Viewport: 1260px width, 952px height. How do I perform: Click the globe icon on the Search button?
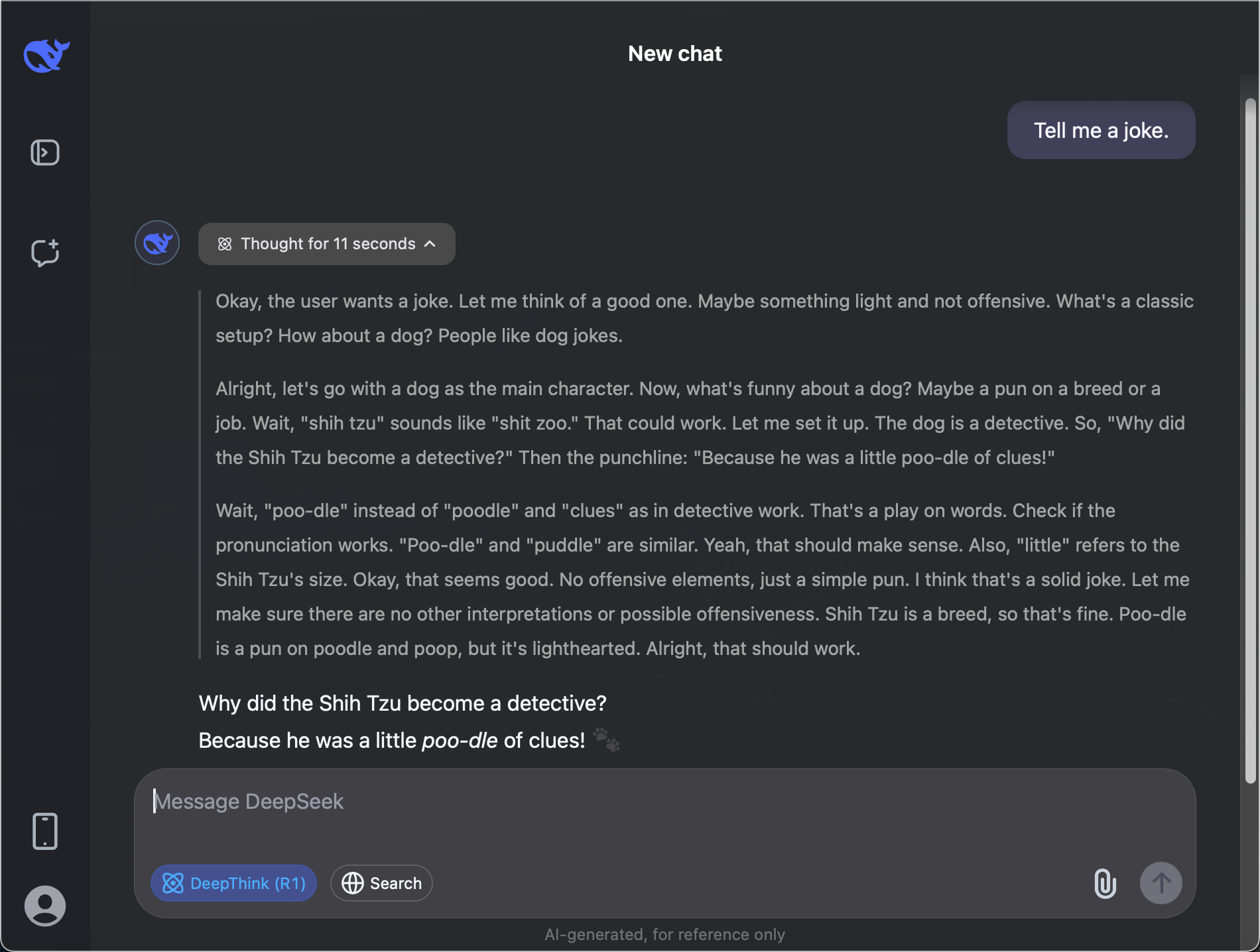(x=351, y=883)
